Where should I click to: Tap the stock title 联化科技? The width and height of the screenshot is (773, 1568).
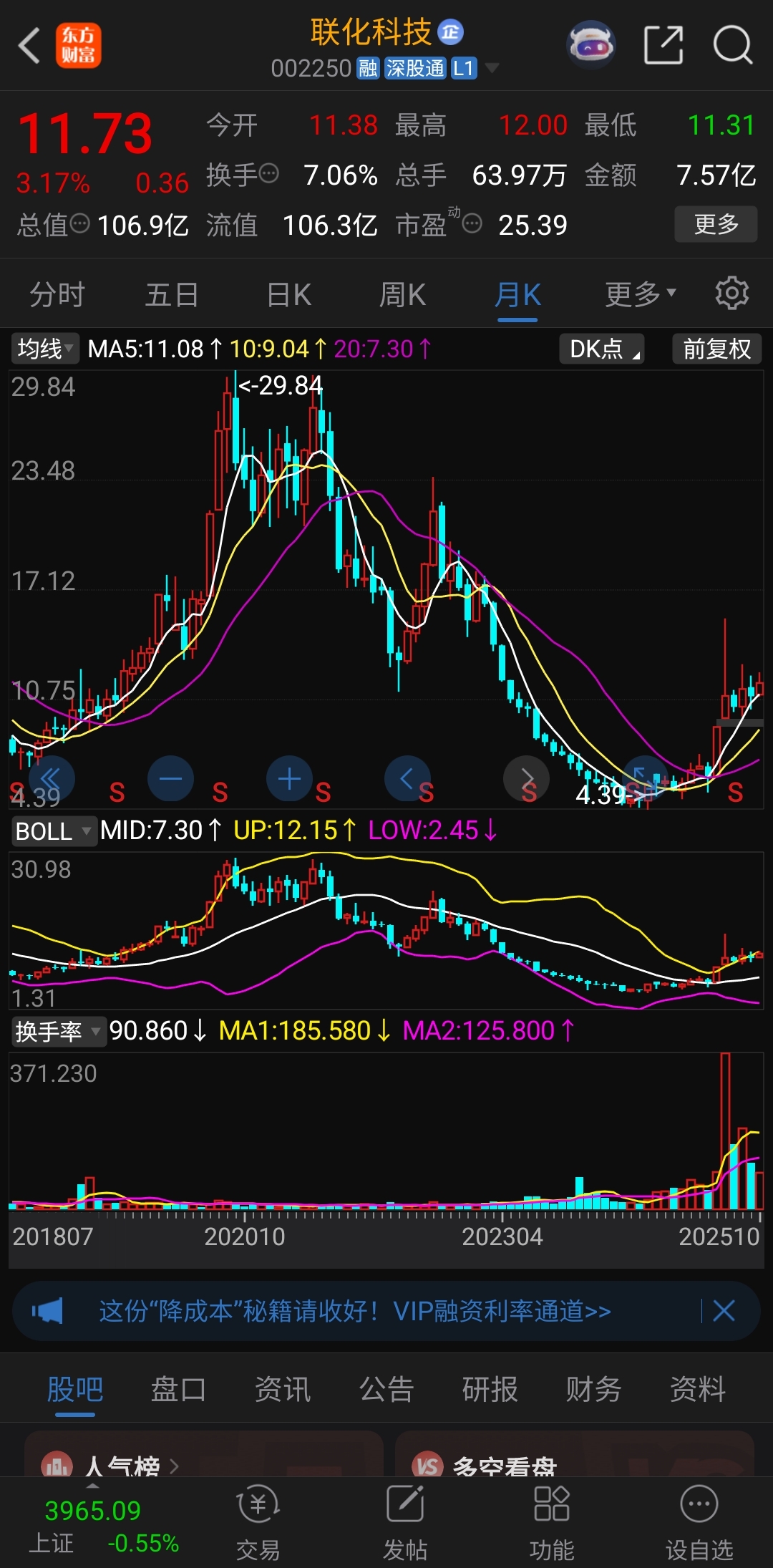[371, 32]
